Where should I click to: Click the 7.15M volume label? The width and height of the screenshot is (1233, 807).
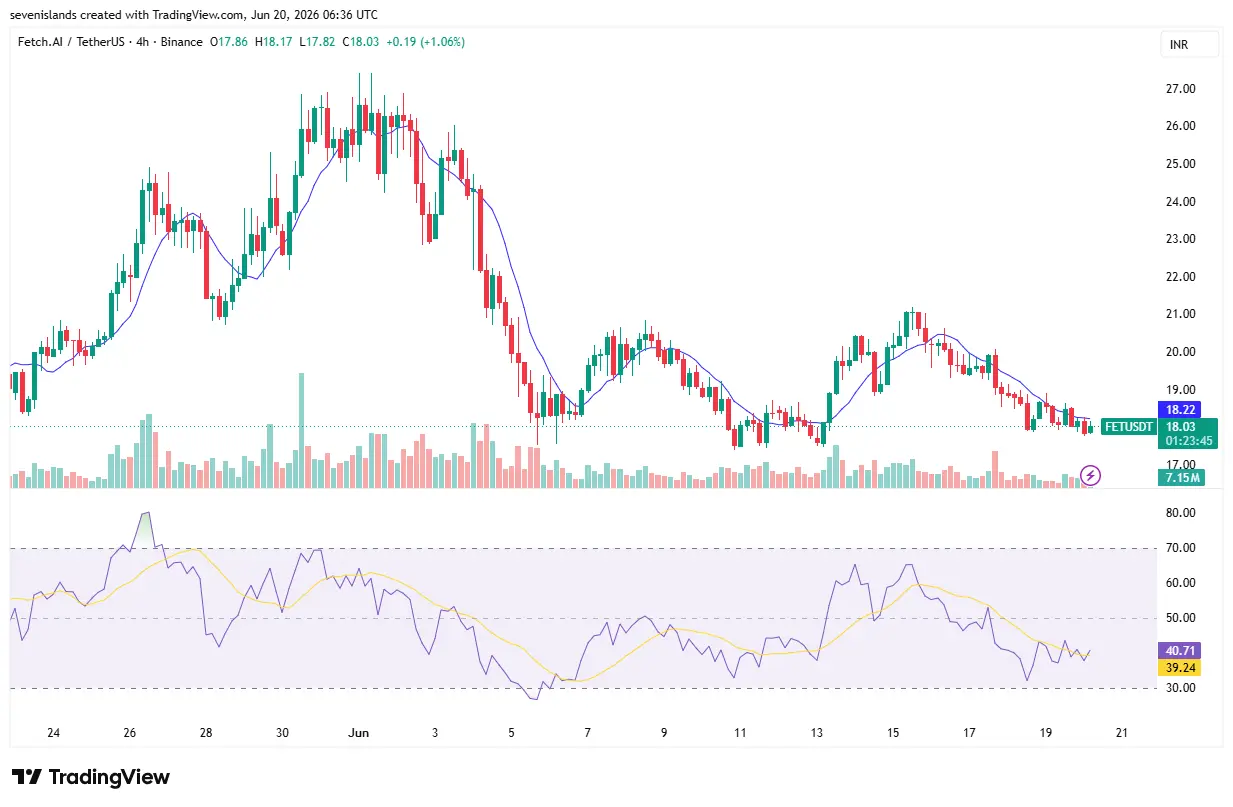click(x=1181, y=478)
